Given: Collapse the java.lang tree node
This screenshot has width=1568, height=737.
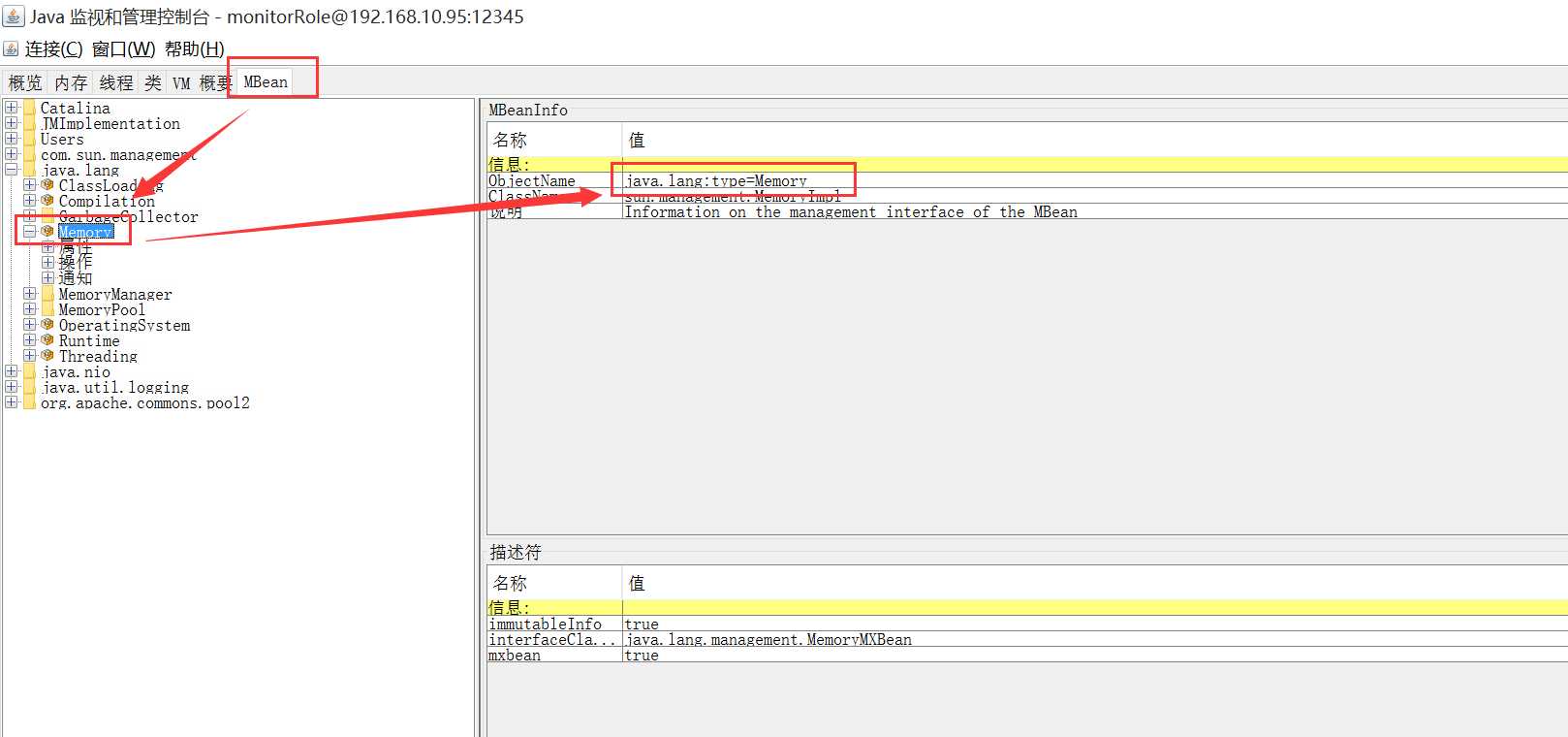Looking at the screenshot, I should pos(11,170).
